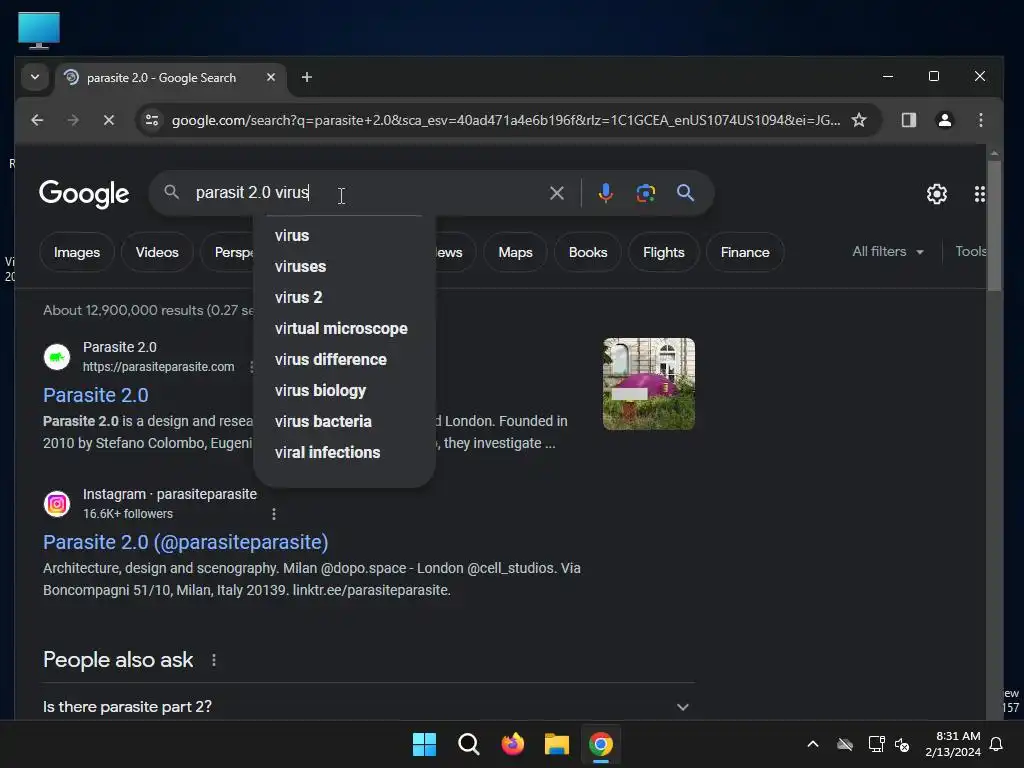This screenshot has height=768, width=1024.
Task: Open options for Instagram parasiteparasite result
Action: click(274, 514)
